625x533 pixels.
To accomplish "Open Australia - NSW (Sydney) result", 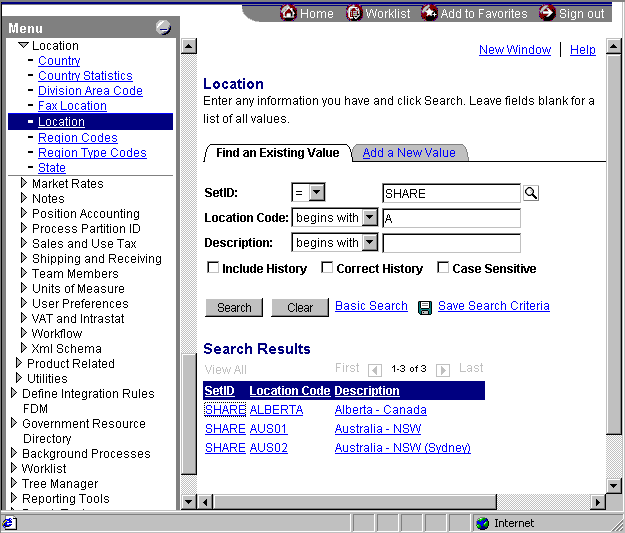I will pos(403,448).
